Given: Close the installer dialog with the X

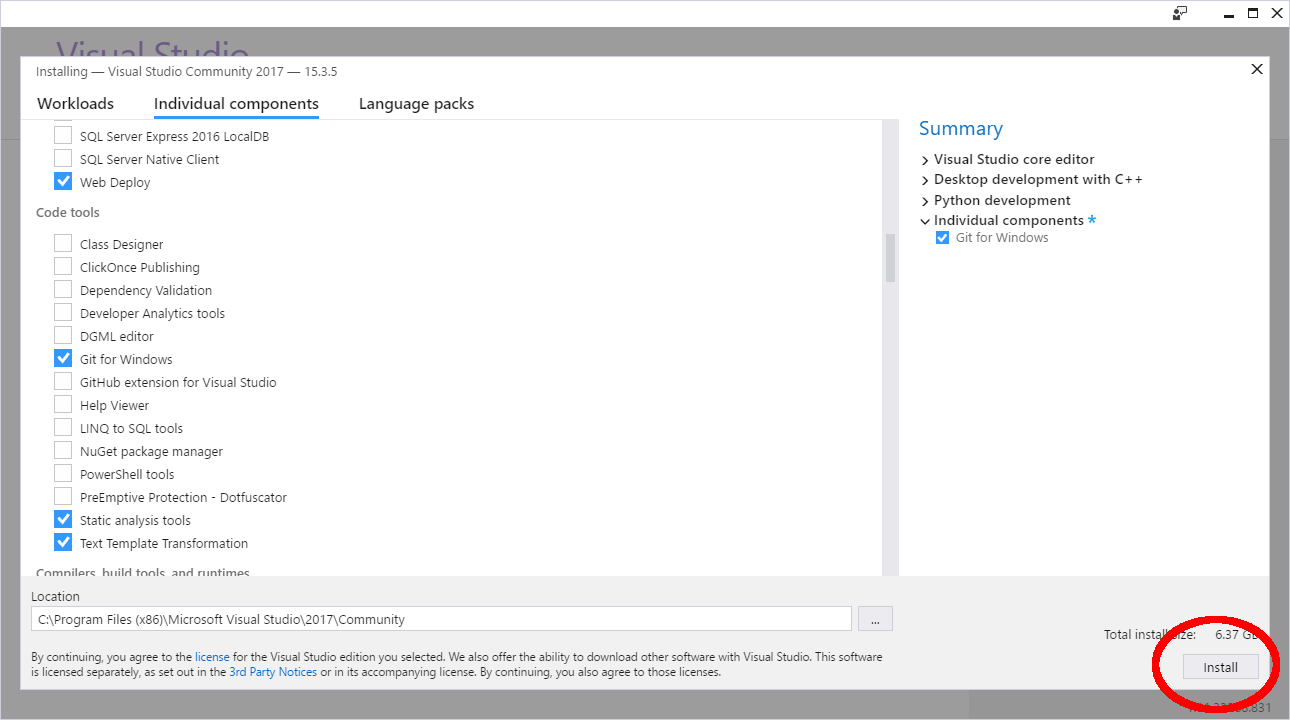Looking at the screenshot, I should [x=1257, y=69].
